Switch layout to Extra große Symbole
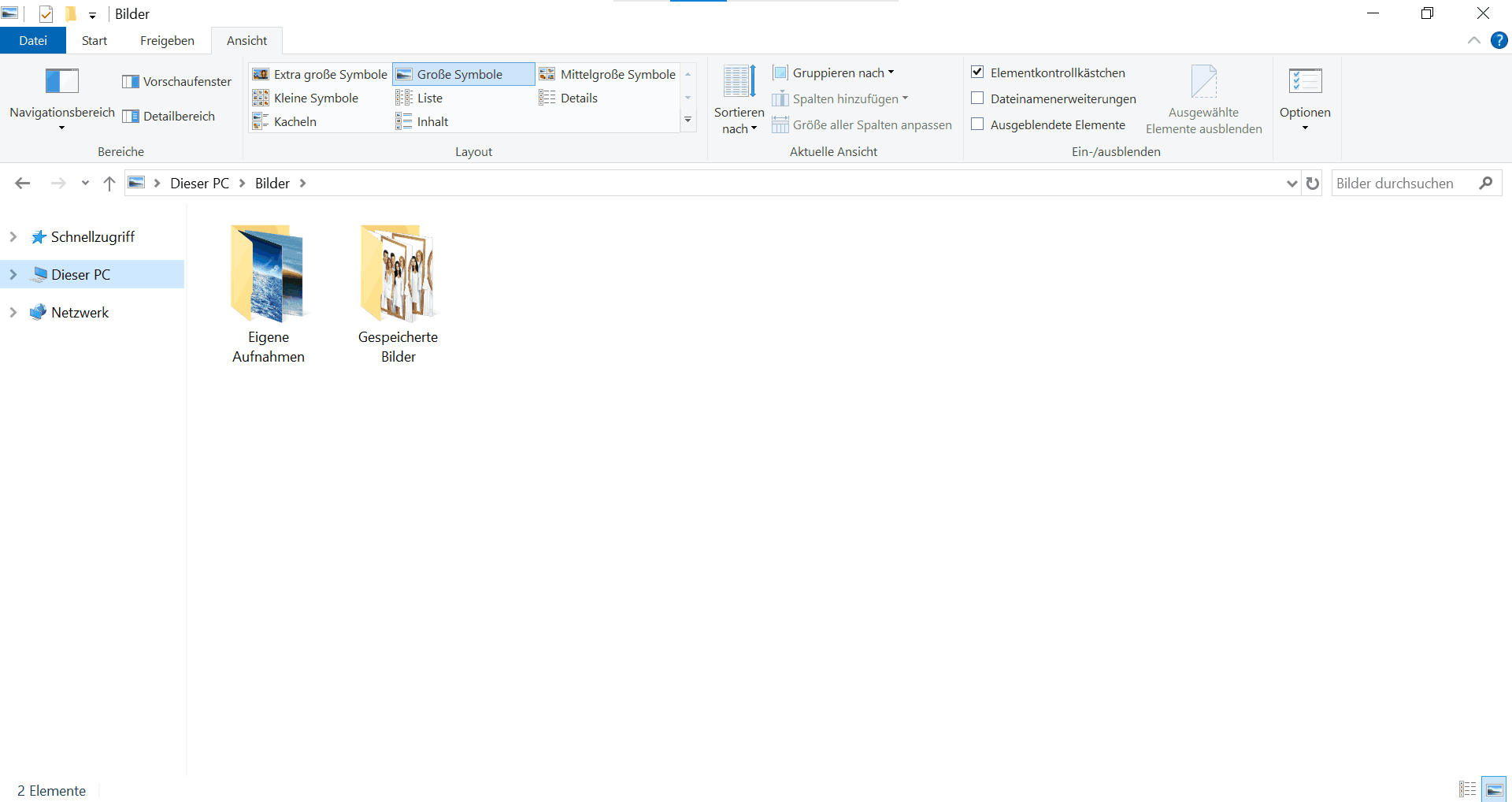This screenshot has height=802, width=1512. [321, 75]
